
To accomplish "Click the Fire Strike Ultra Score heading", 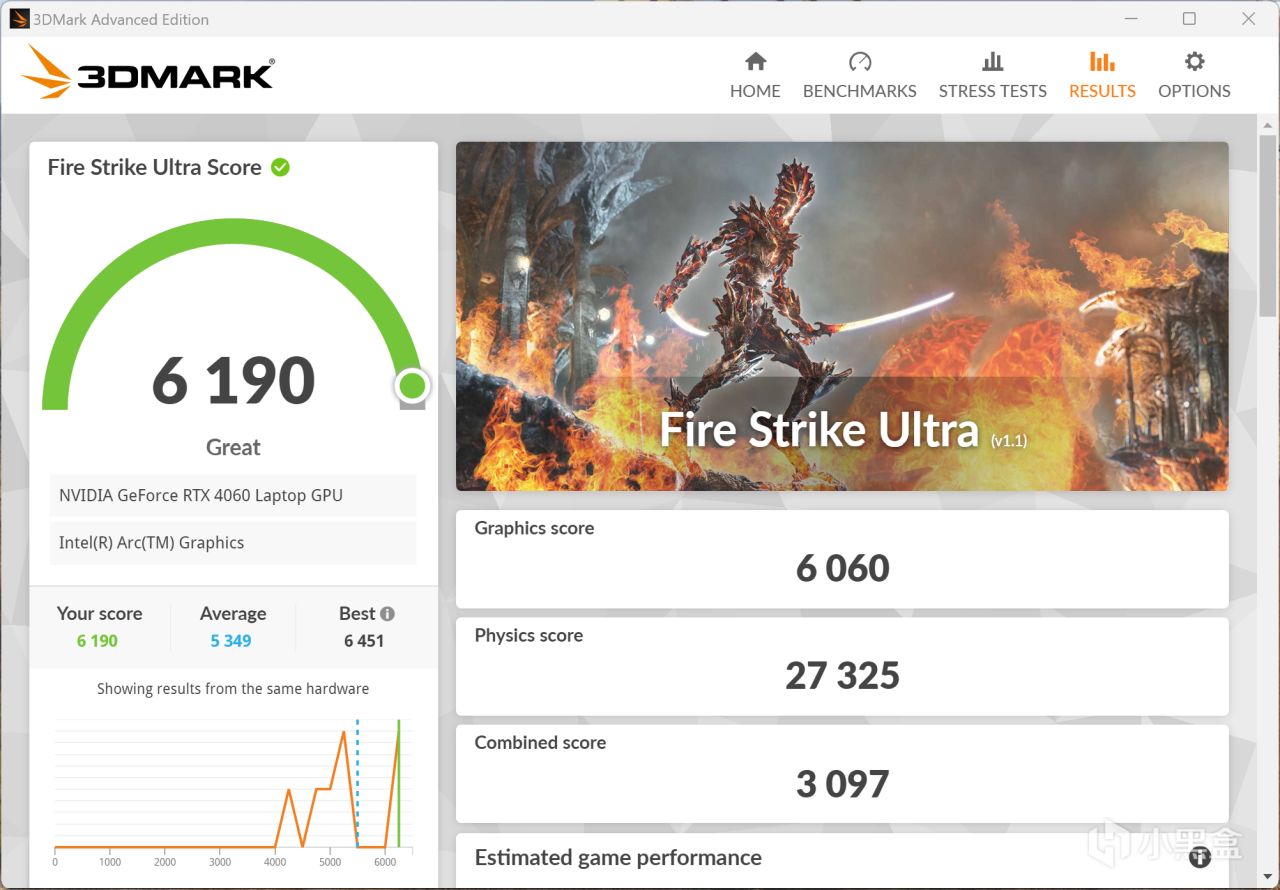I will pyautogui.click(x=155, y=167).
